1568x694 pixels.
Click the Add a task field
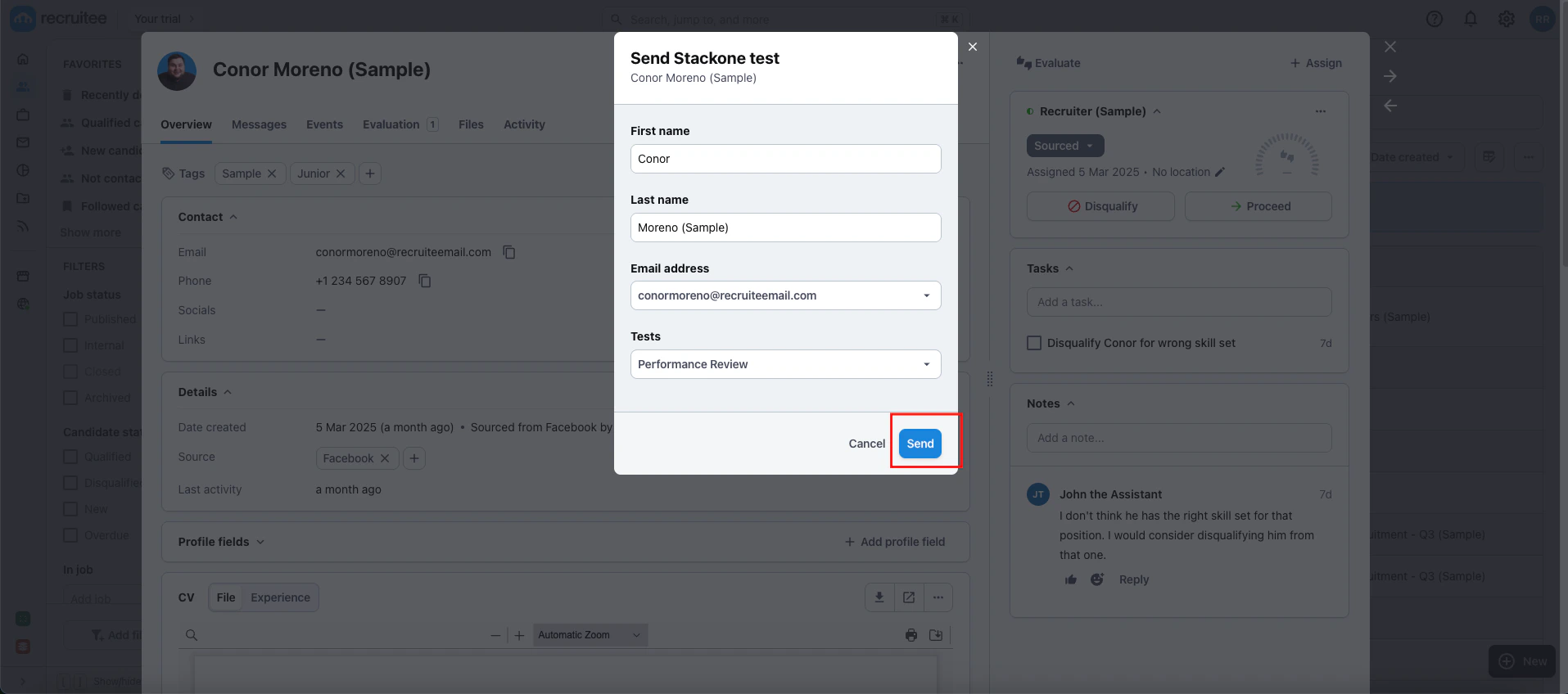point(1179,302)
